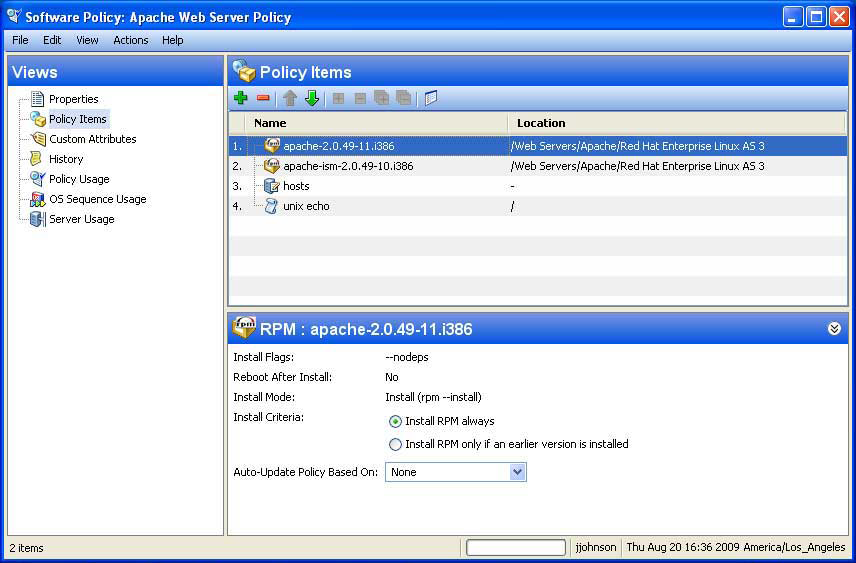
Task: Toggle the details pane toolbar icon
Action: coord(431,98)
